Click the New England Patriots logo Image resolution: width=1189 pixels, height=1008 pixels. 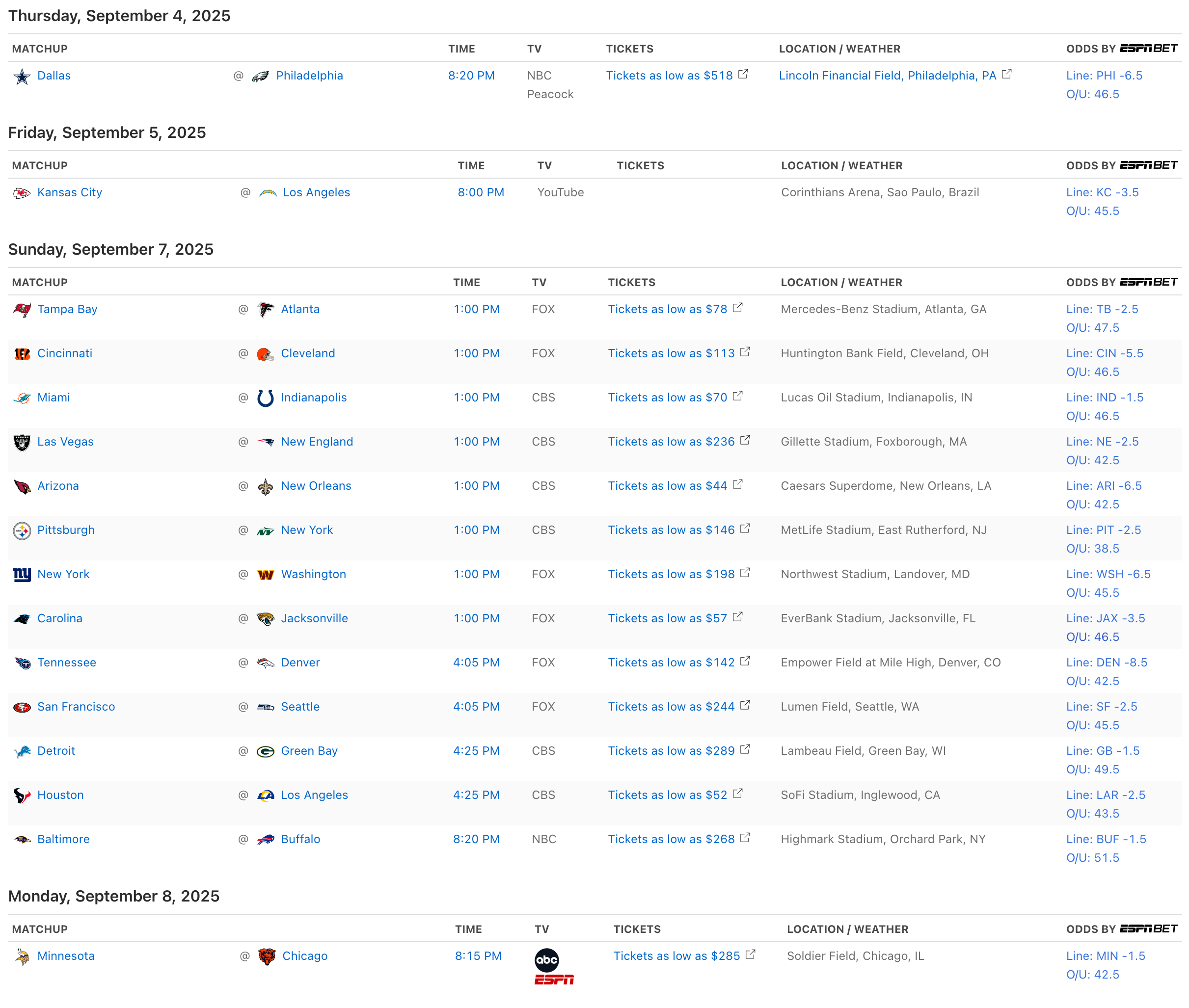click(x=265, y=442)
